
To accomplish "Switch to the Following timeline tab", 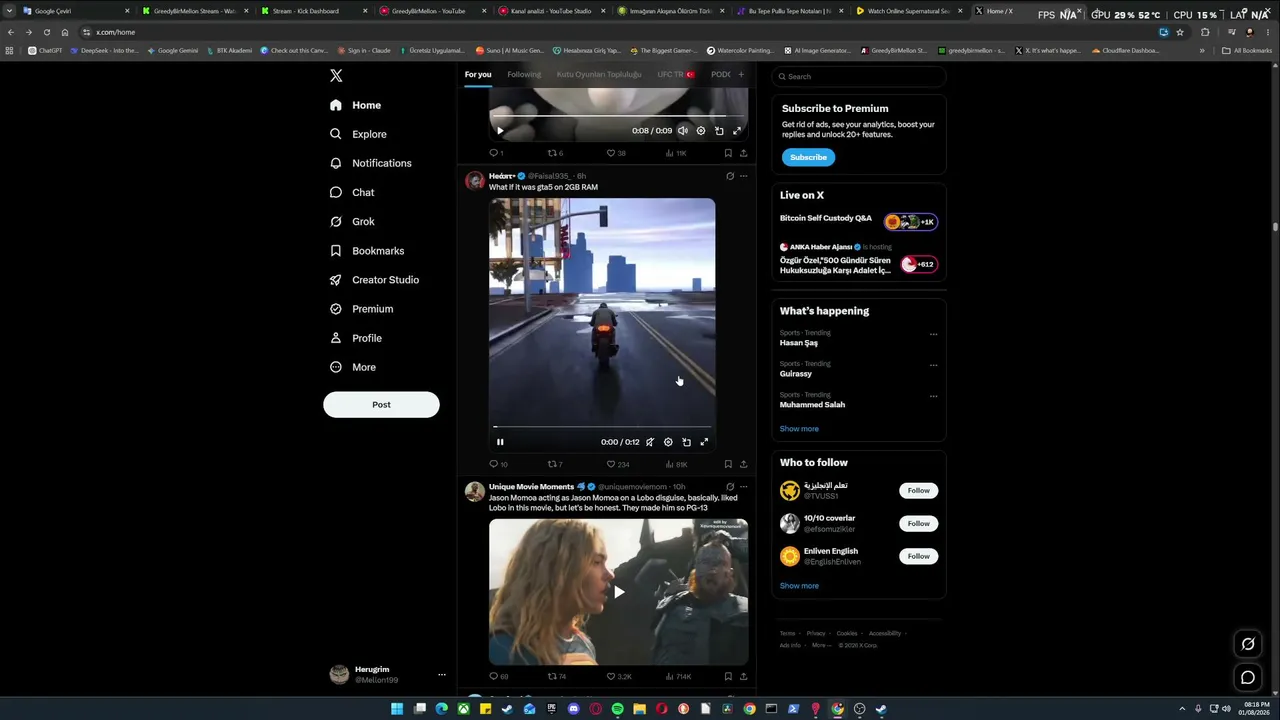I will click(524, 74).
